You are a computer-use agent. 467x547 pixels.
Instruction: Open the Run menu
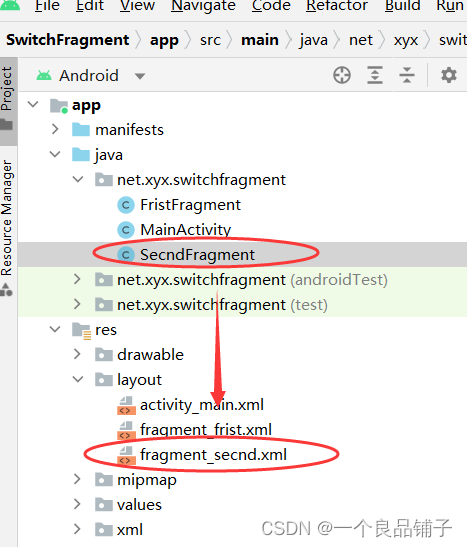click(x=450, y=6)
